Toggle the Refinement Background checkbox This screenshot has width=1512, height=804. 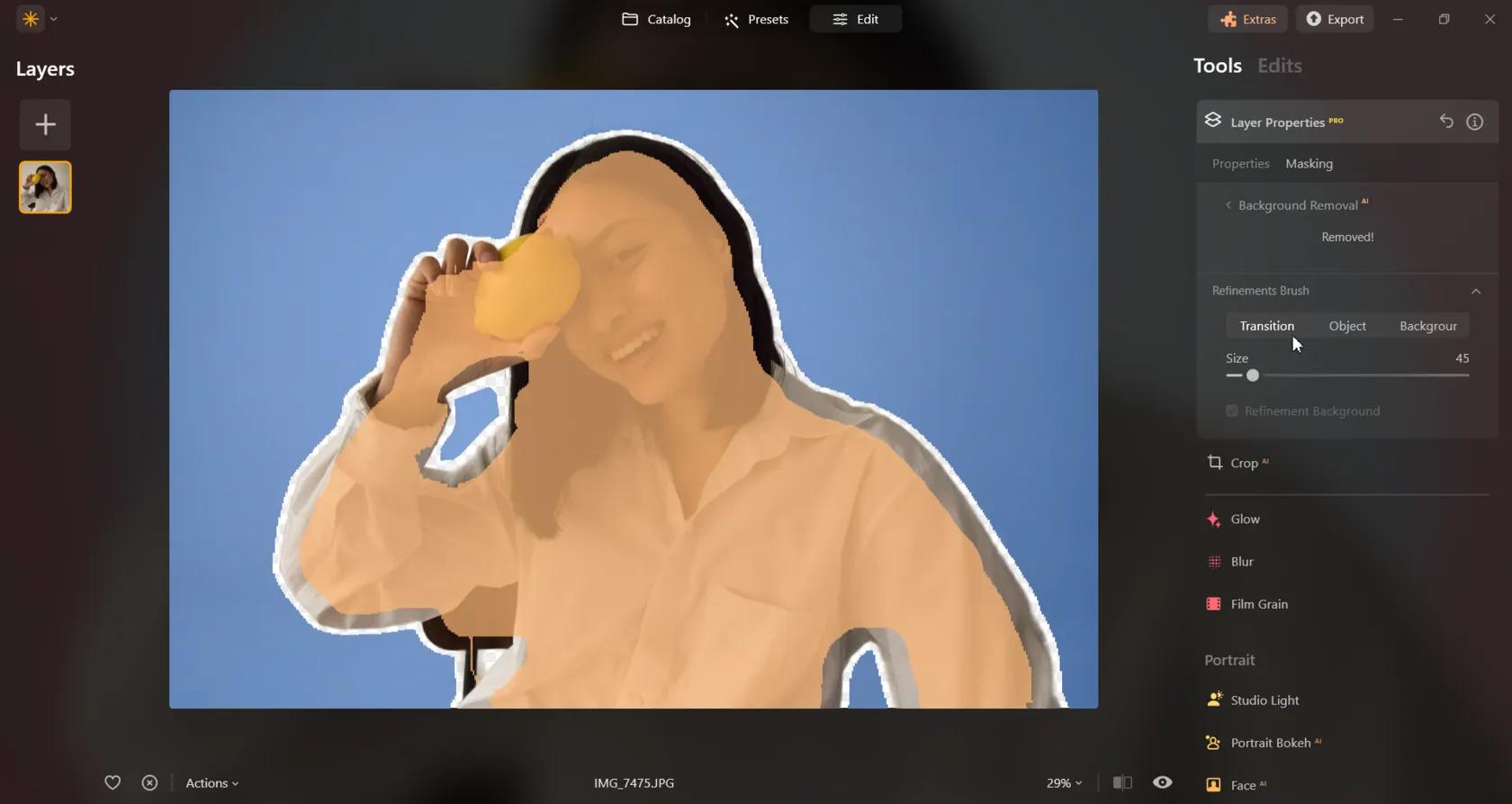click(x=1231, y=411)
